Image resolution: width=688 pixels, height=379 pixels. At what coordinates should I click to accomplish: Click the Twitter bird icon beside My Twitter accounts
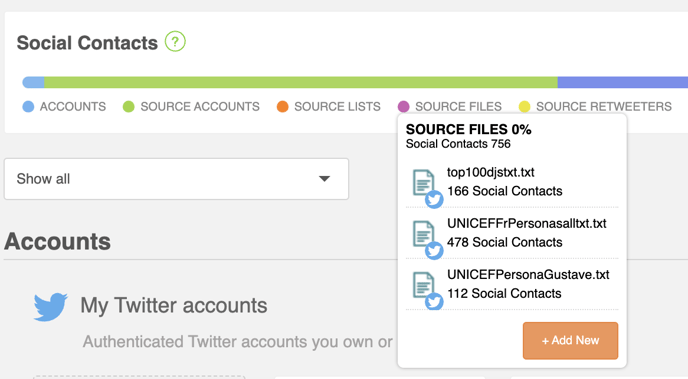(50, 307)
